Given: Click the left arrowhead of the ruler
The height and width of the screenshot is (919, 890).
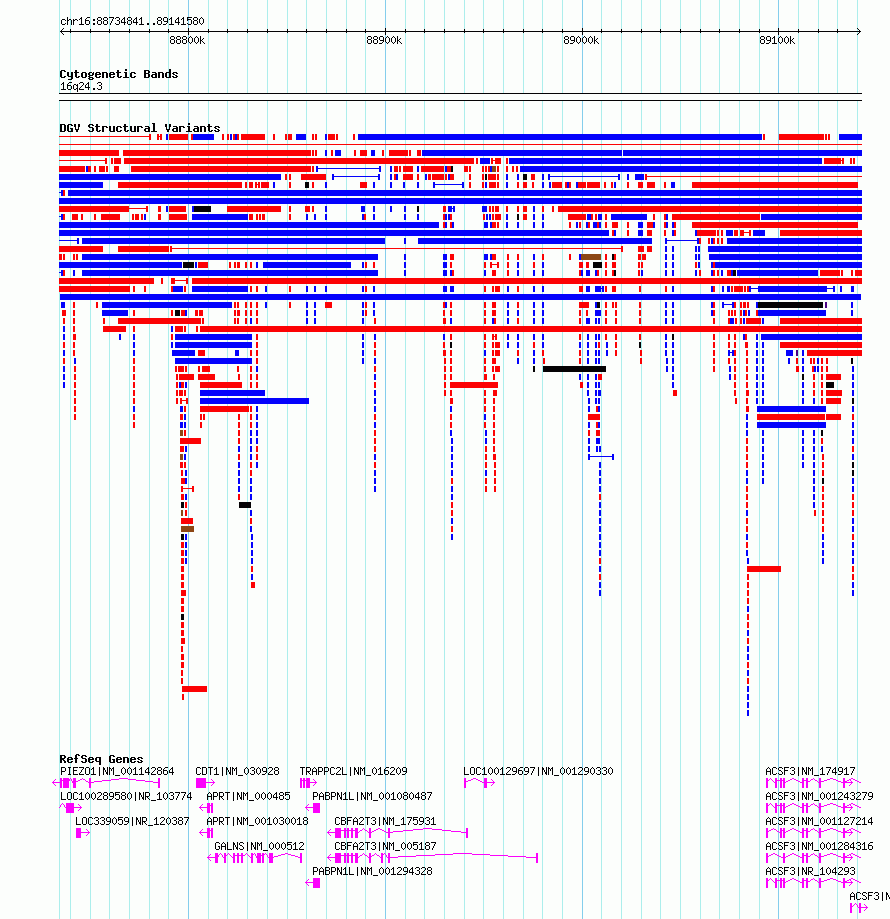Looking at the screenshot, I should [x=62, y=31].
